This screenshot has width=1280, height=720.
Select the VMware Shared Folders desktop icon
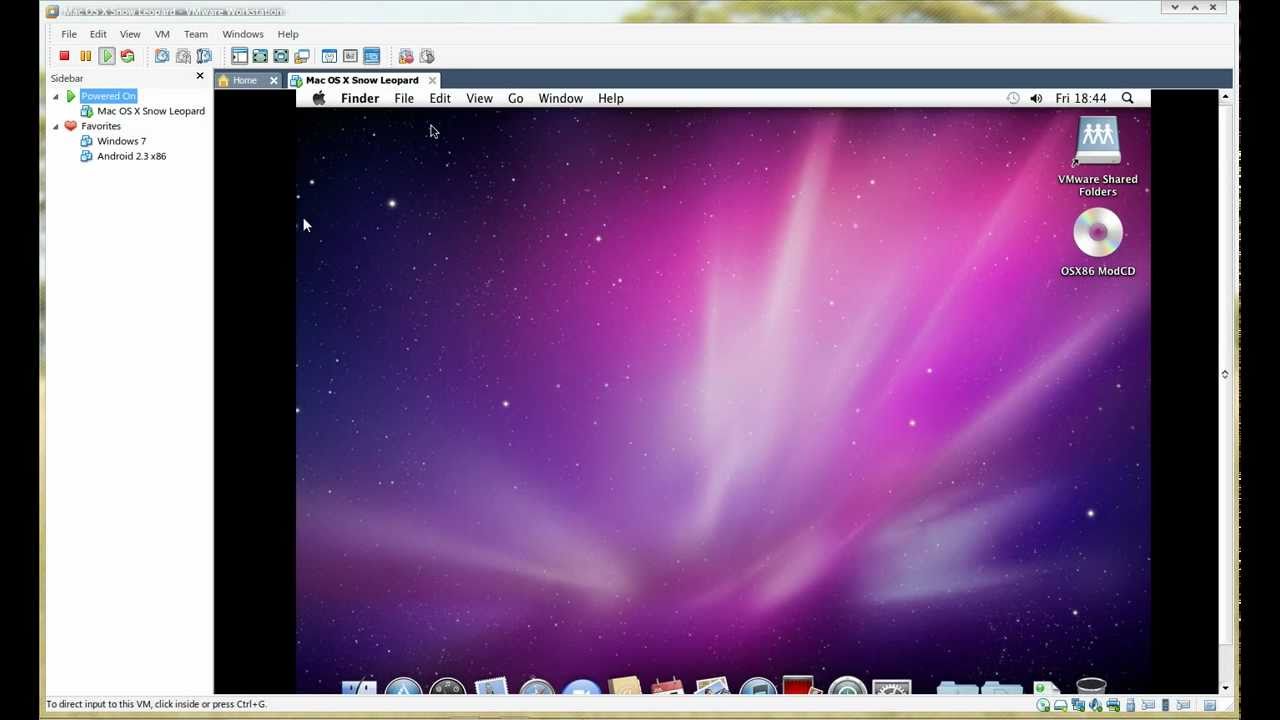[x=1098, y=157]
